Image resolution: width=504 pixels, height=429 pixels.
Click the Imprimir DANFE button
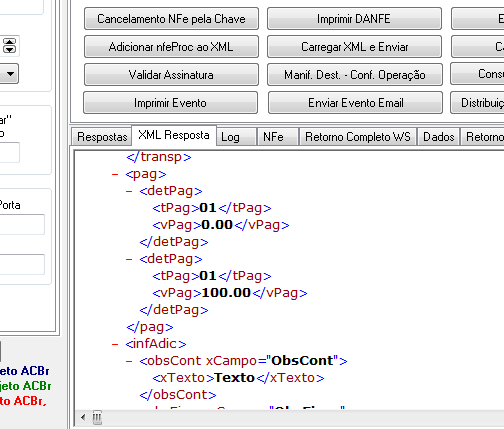point(354,19)
